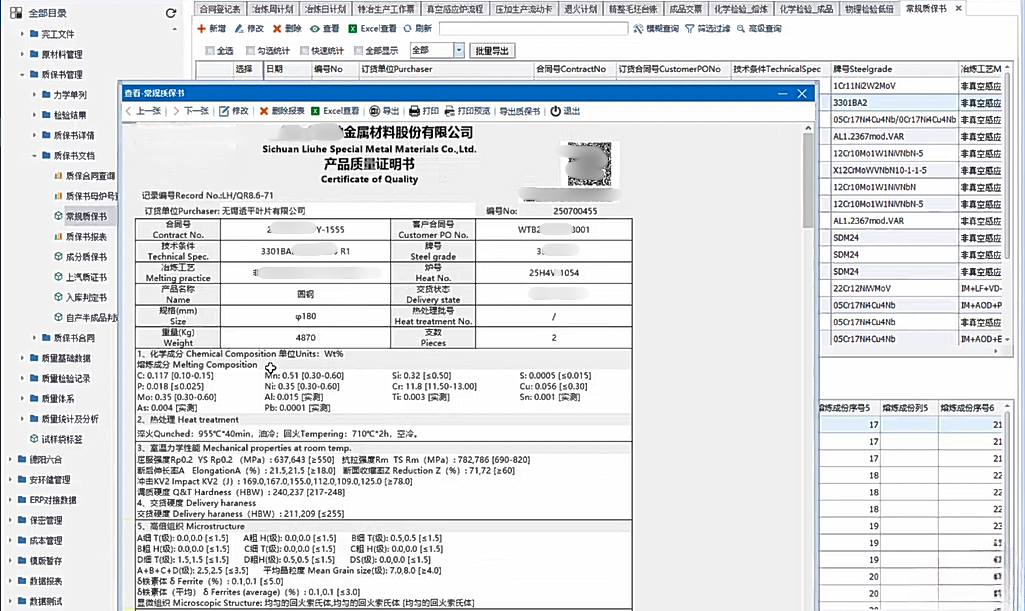Click the 打印 printer icon
This screenshot has width=1025, height=611.
(414, 111)
